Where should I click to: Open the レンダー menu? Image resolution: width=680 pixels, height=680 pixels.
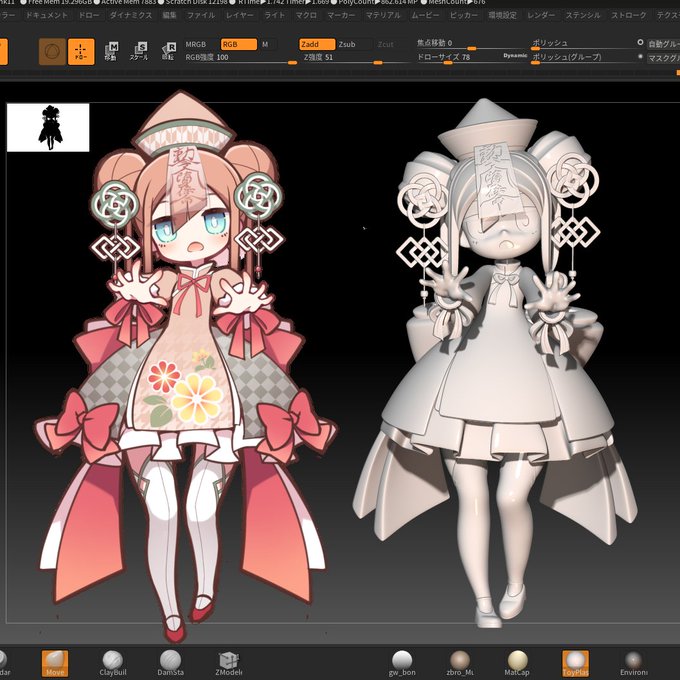pos(541,15)
